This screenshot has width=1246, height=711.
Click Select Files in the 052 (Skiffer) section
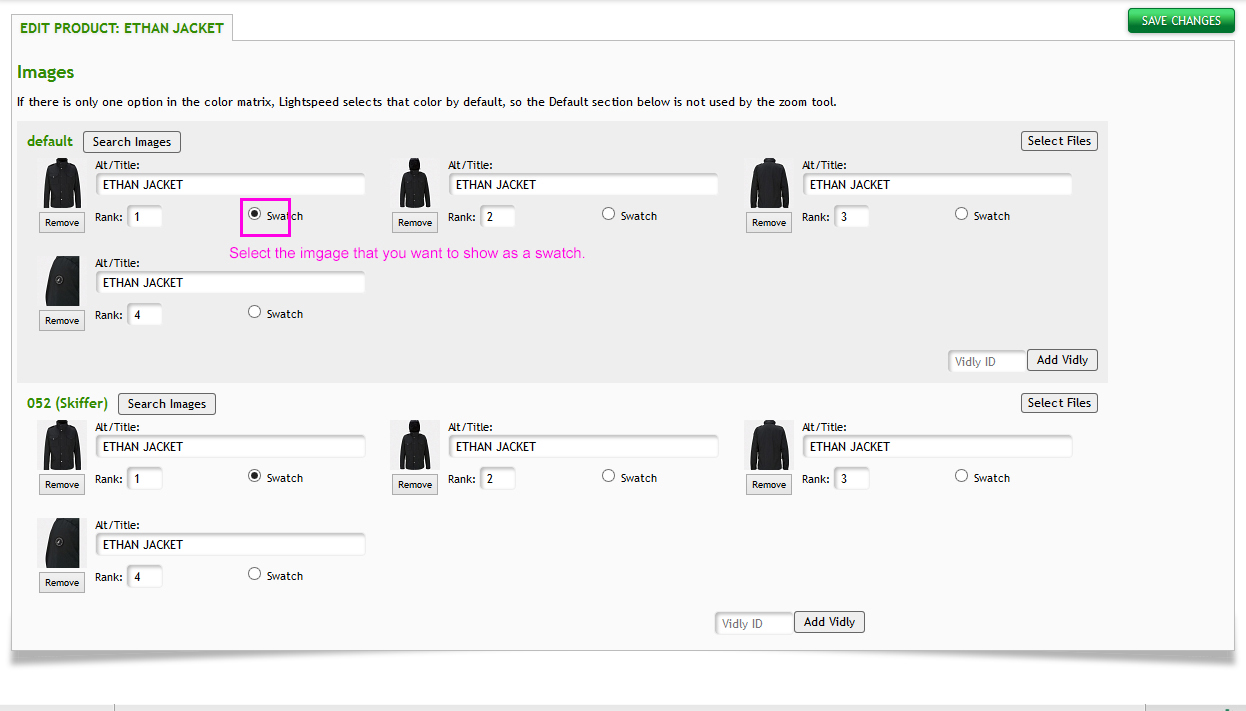click(x=1058, y=403)
